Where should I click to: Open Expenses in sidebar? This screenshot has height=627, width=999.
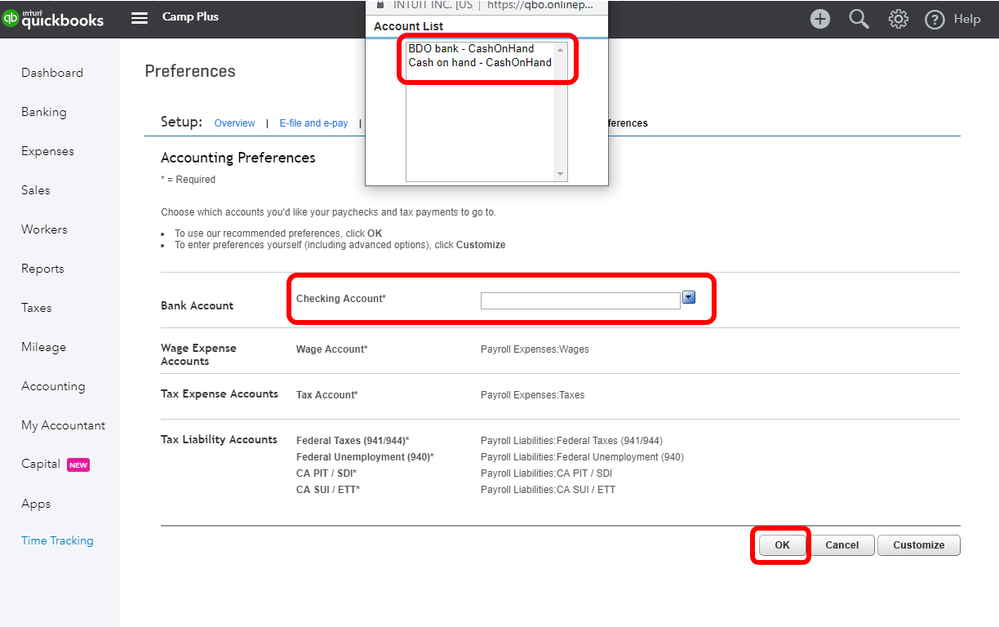48,151
